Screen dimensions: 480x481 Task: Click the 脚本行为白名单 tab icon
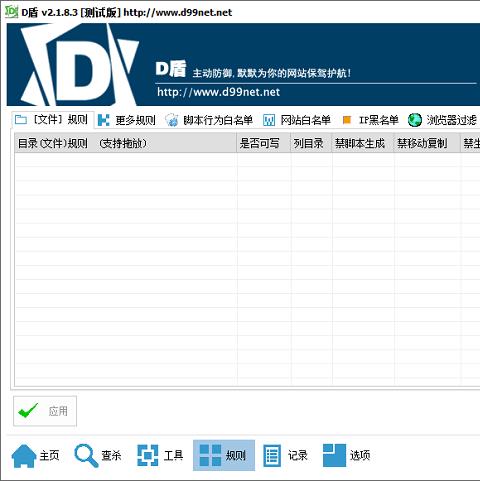click(x=172, y=120)
